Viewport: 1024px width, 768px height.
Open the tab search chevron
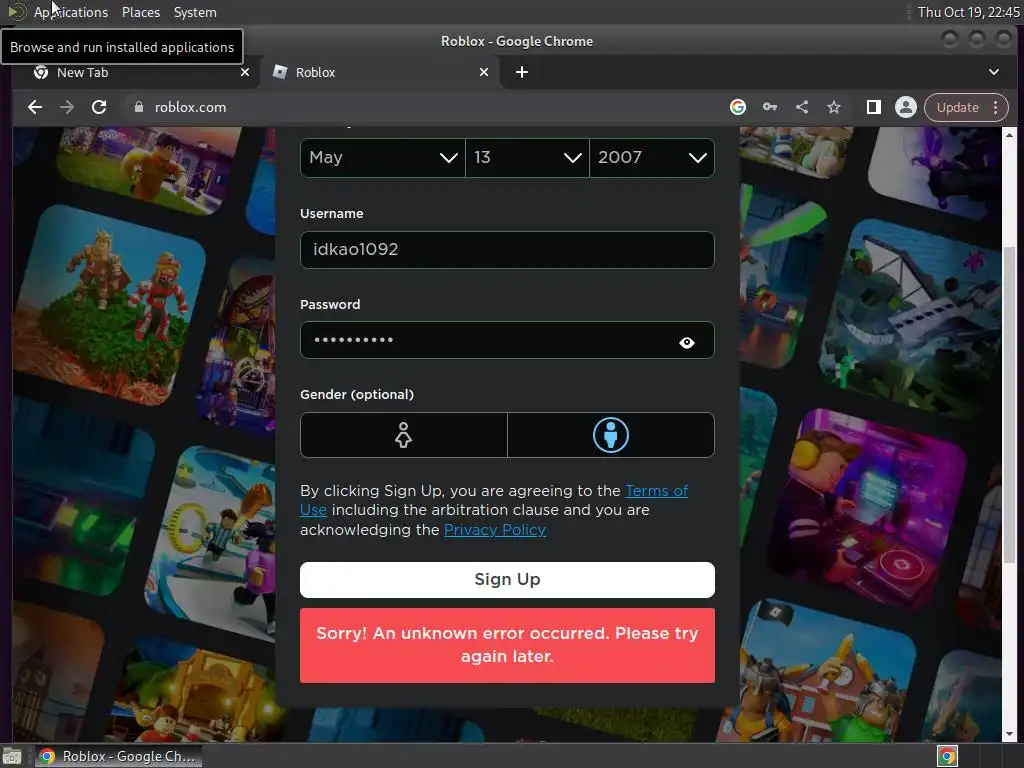point(993,72)
